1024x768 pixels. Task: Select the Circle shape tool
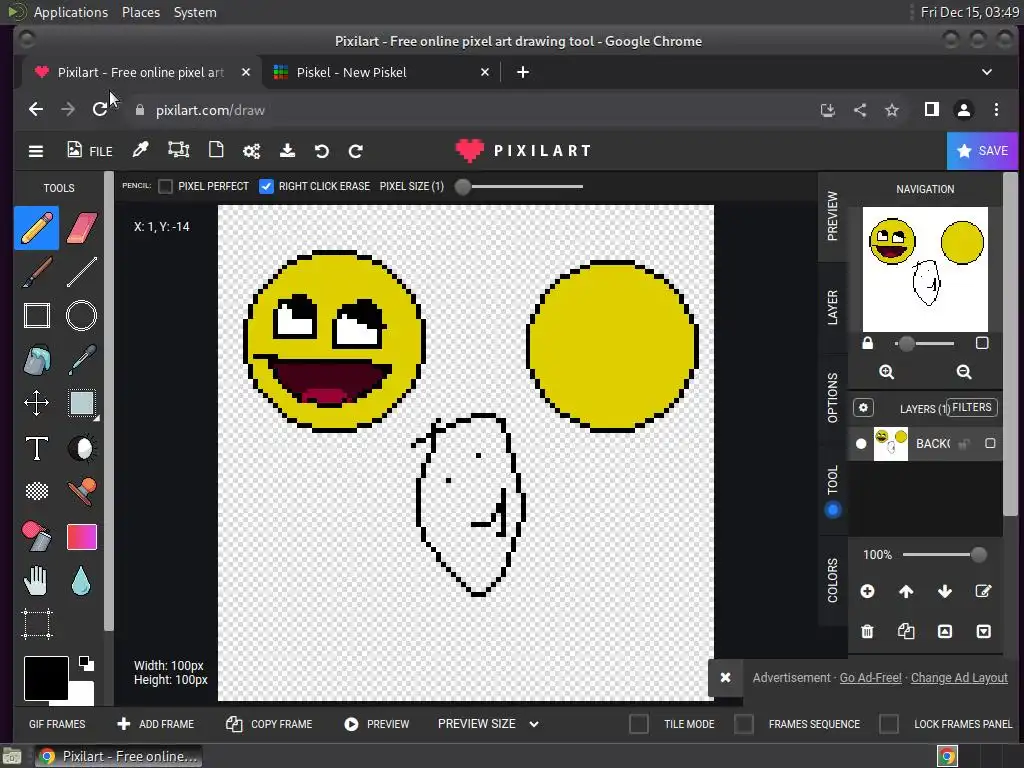tap(82, 315)
